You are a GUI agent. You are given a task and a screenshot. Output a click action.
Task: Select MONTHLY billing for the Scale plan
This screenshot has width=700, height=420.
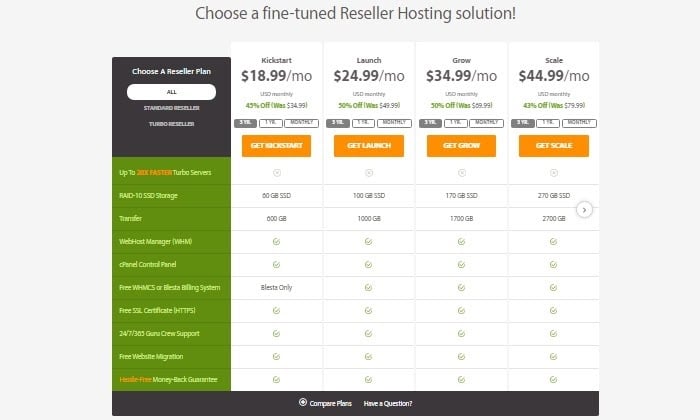[579, 123]
